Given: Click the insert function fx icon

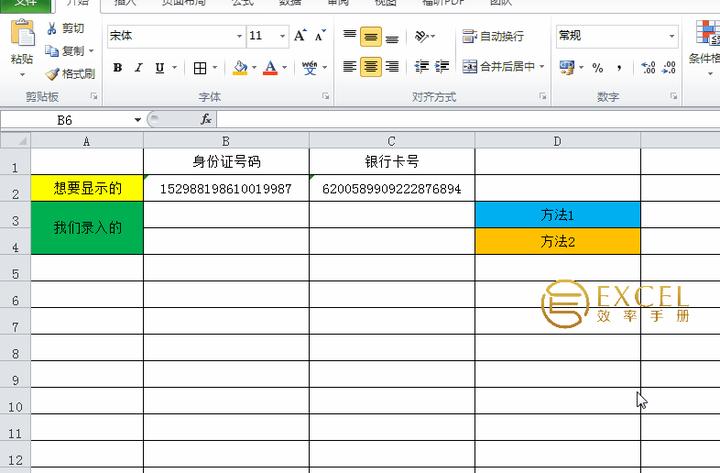Looking at the screenshot, I should point(206,120).
